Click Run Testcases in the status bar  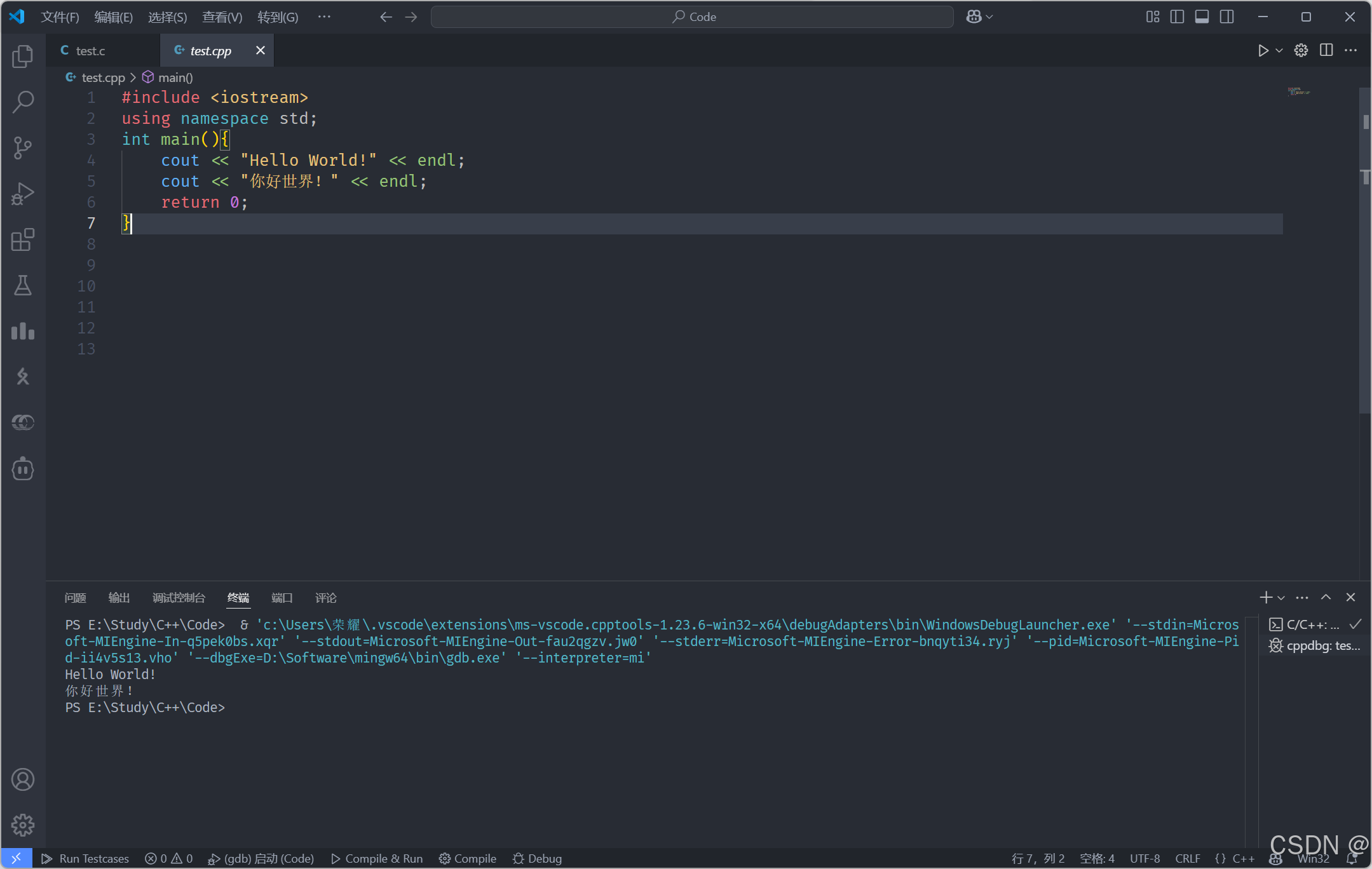tap(85, 858)
